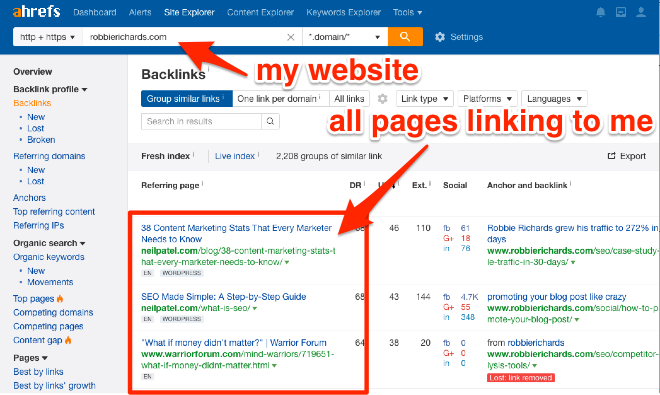Sort by DR column header
Image resolution: width=660 pixels, height=395 pixels.
pos(355,185)
